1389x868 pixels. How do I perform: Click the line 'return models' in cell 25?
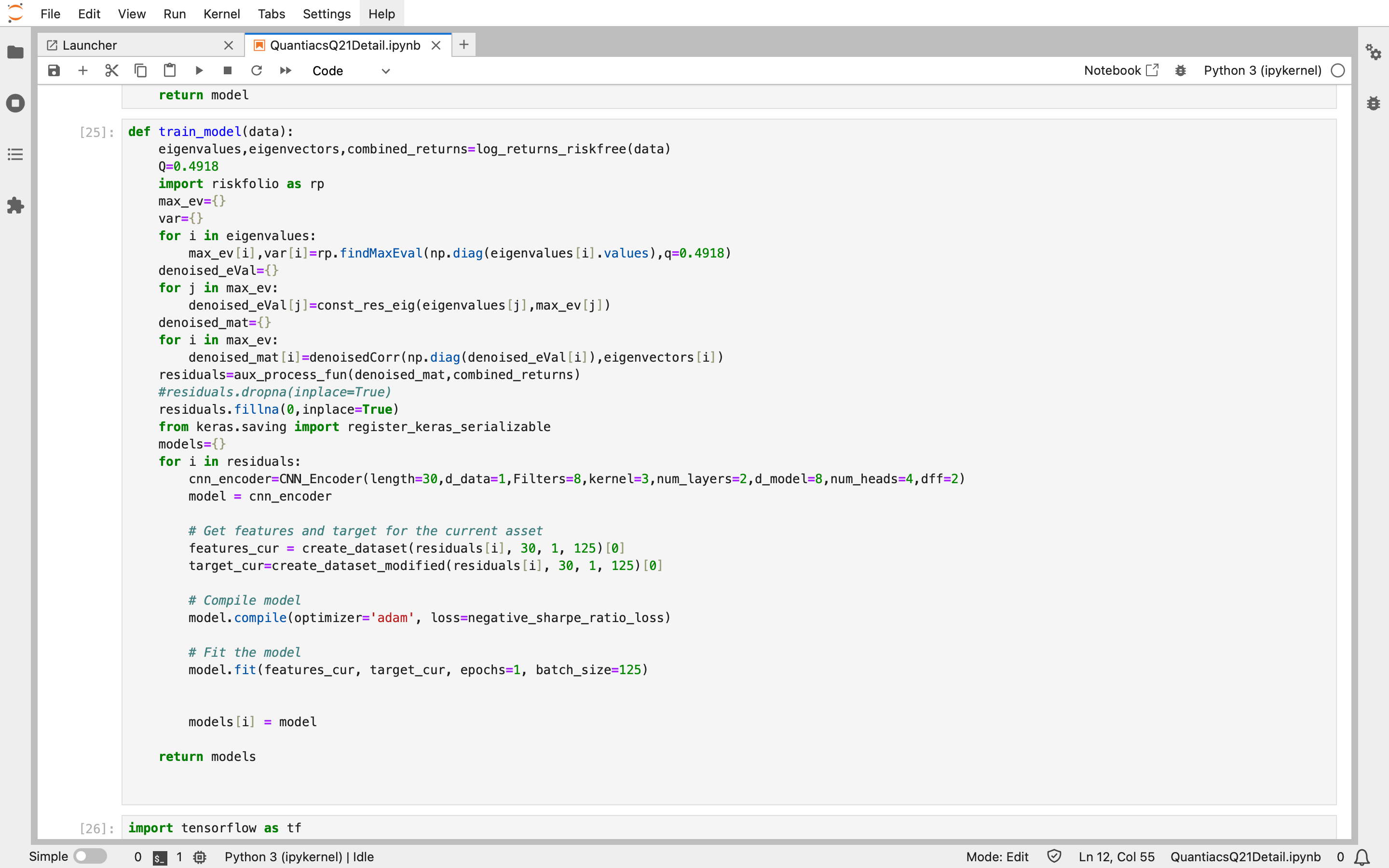[x=207, y=757]
